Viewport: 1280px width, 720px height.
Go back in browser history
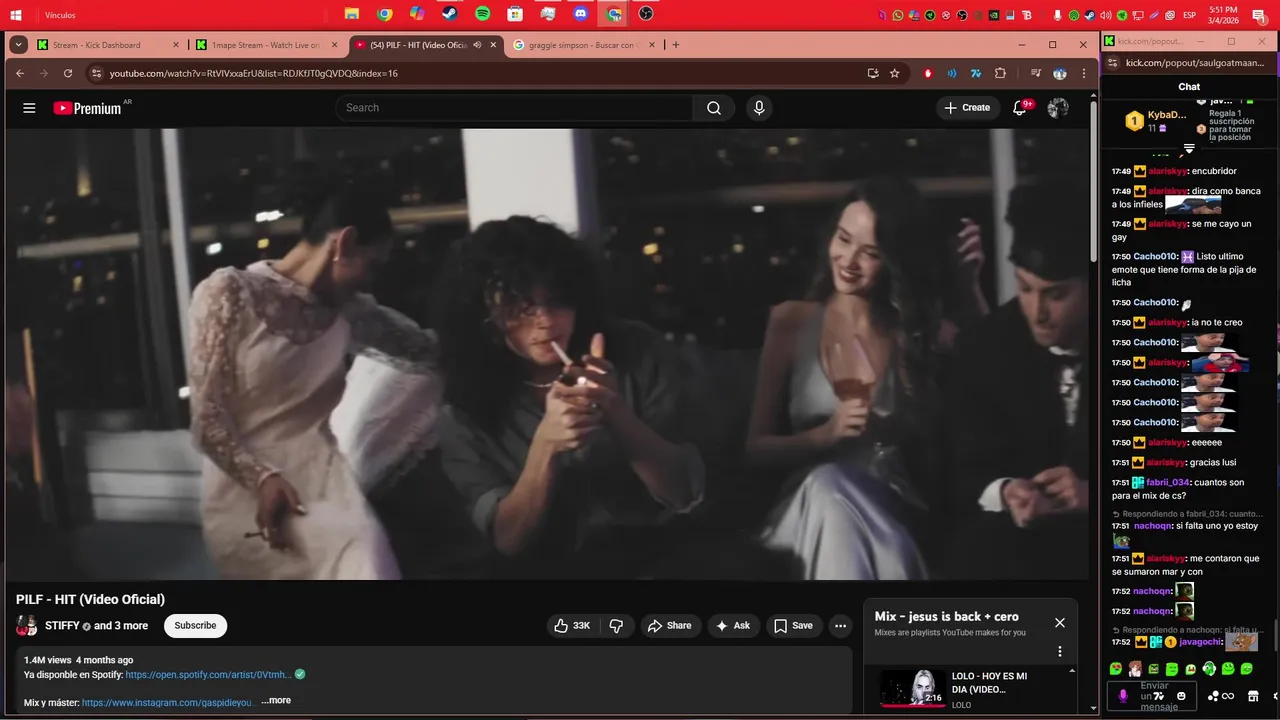20,73
